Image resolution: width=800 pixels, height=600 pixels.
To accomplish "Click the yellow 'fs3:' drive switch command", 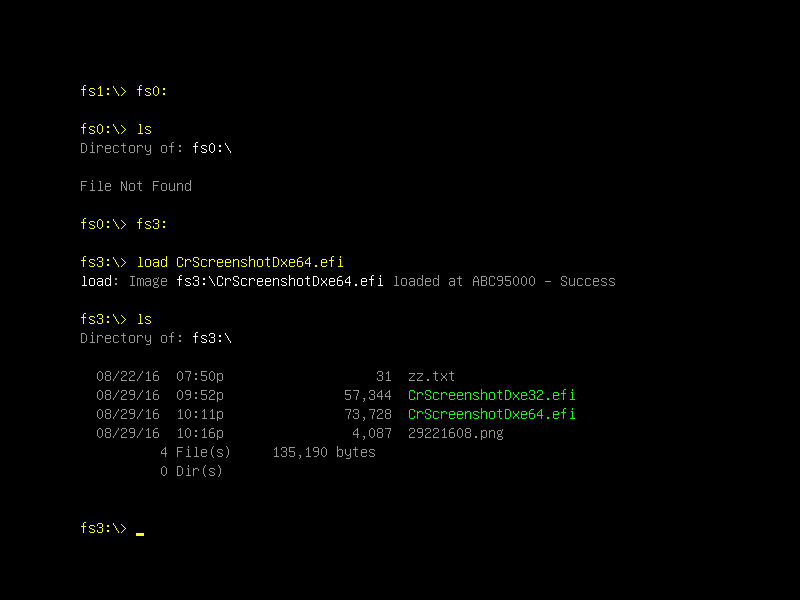I will coord(152,224).
